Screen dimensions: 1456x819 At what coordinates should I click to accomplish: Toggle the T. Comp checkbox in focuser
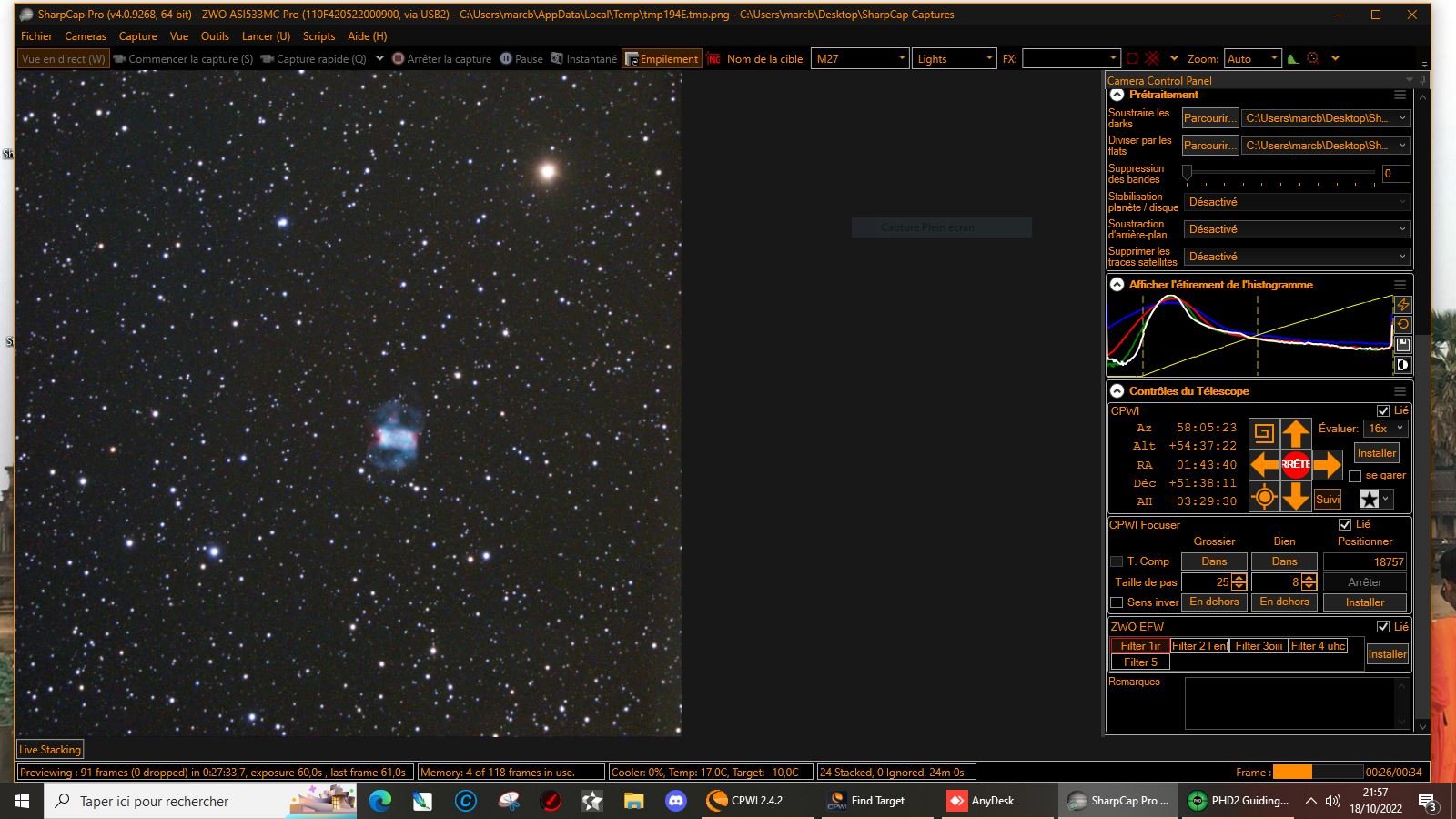point(1117,561)
